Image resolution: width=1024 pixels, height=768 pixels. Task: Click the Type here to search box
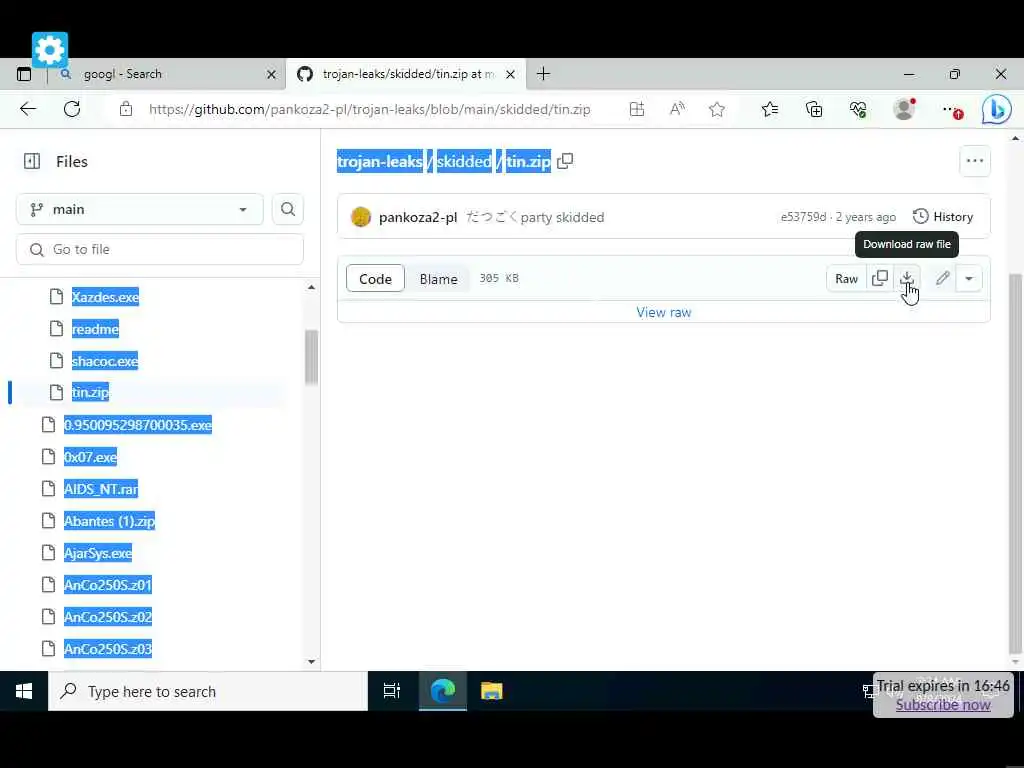(x=208, y=691)
